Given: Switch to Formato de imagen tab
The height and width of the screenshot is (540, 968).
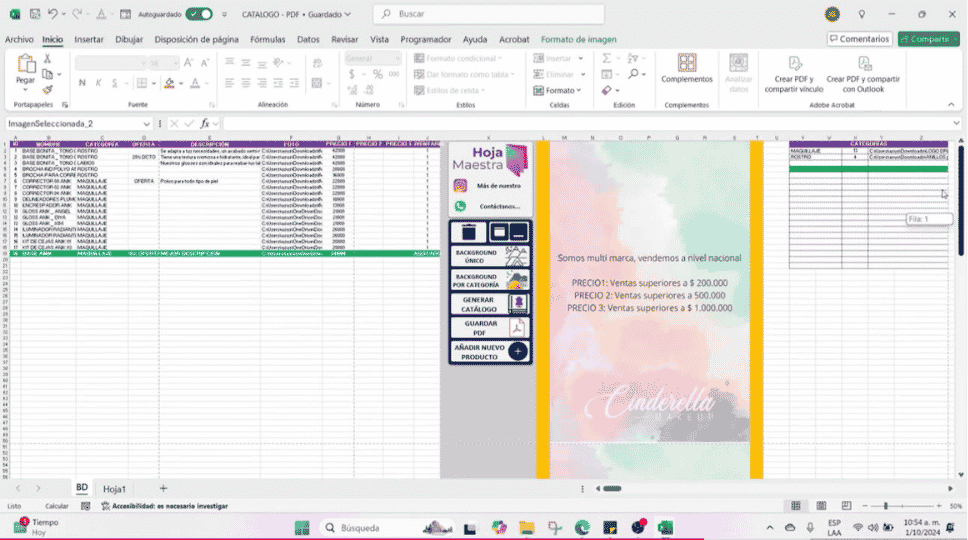Looking at the screenshot, I should (578, 39).
